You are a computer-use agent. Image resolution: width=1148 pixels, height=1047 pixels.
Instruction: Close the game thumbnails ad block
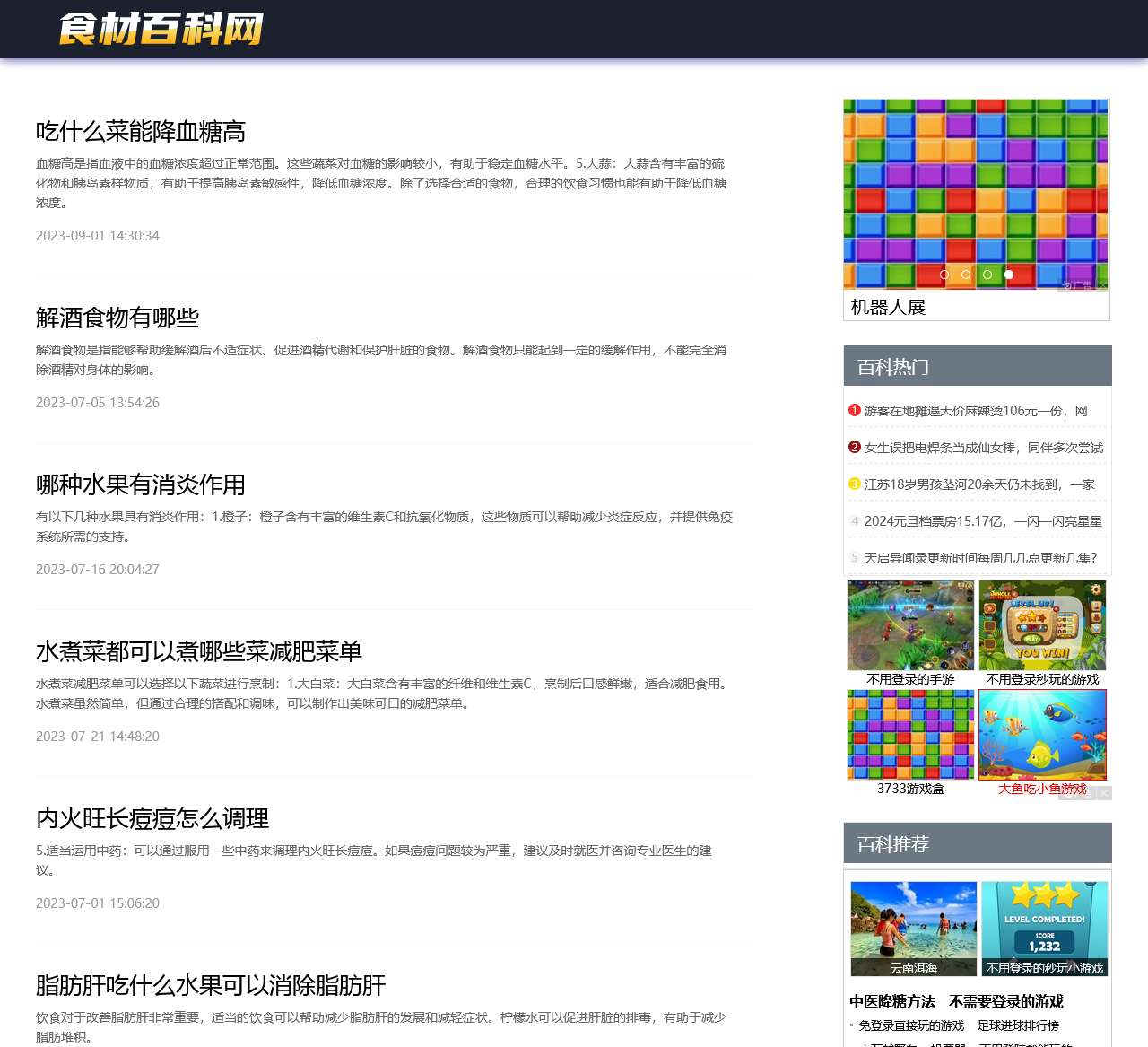[1104, 793]
